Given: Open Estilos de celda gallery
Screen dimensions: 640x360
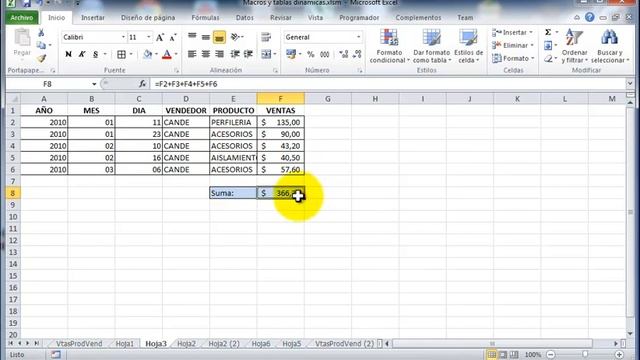Looking at the screenshot, I should coord(469,46).
